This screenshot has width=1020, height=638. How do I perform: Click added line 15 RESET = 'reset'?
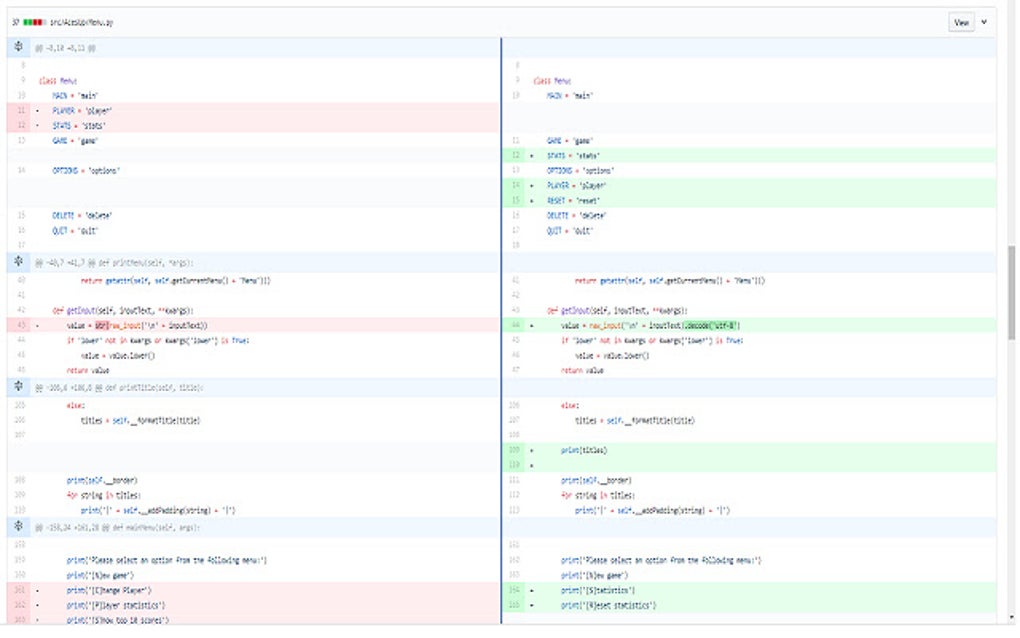click(x=573, y=201)
